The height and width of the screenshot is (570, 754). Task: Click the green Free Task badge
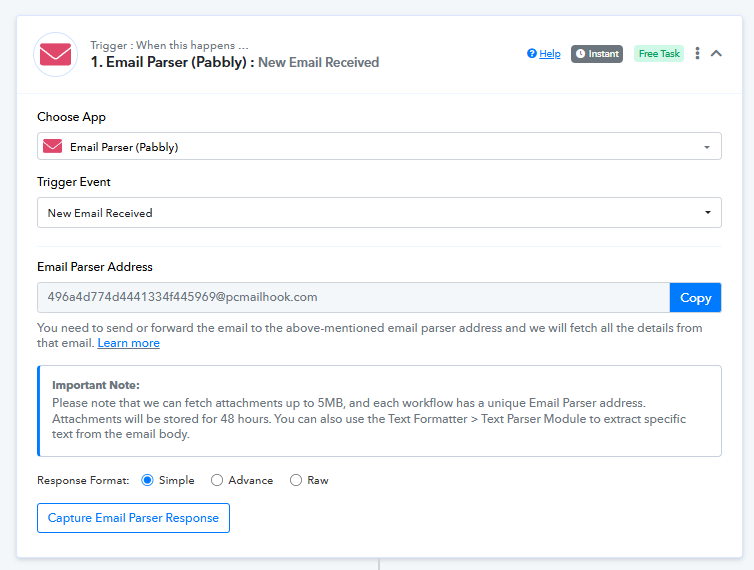[658, 54]
